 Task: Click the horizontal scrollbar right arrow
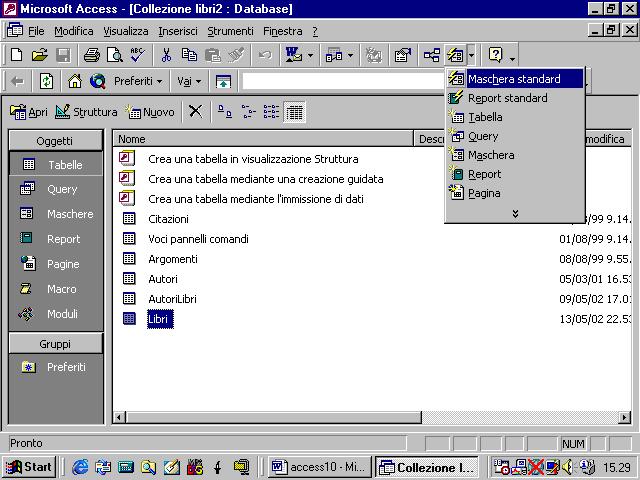(x=624, y=417)
